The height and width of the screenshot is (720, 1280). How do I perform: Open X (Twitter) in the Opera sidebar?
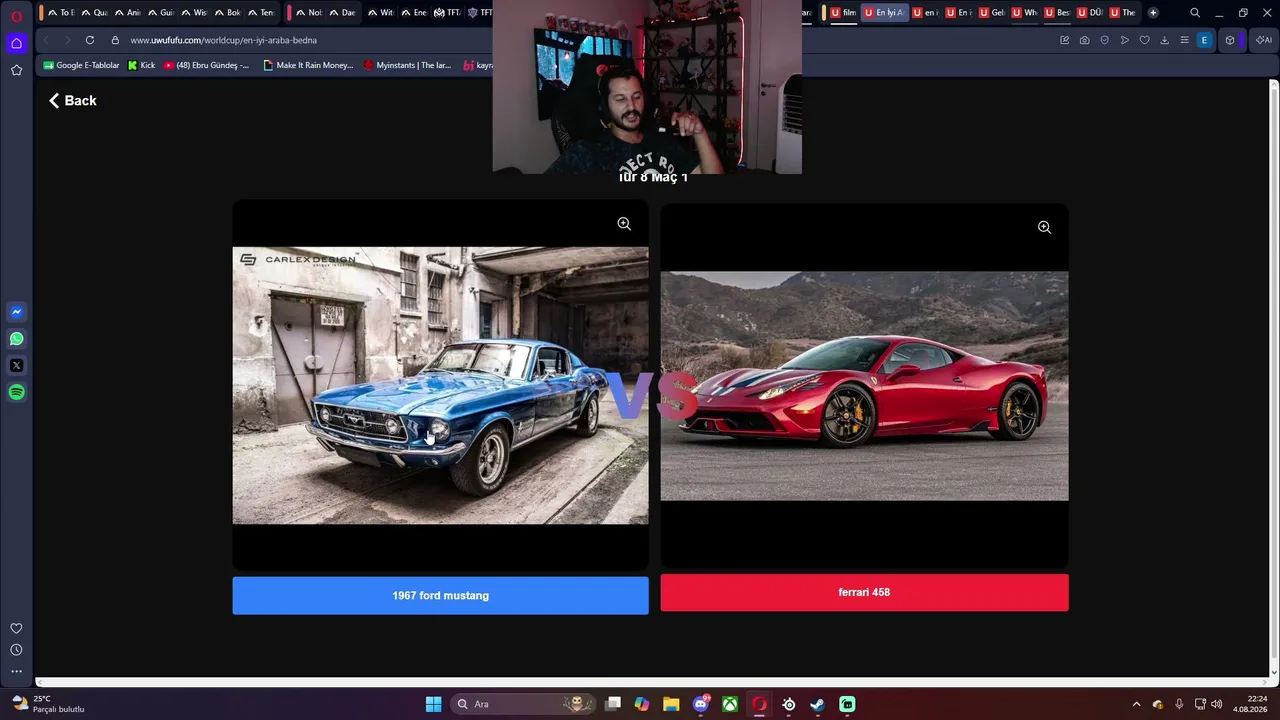coord(16,366)
